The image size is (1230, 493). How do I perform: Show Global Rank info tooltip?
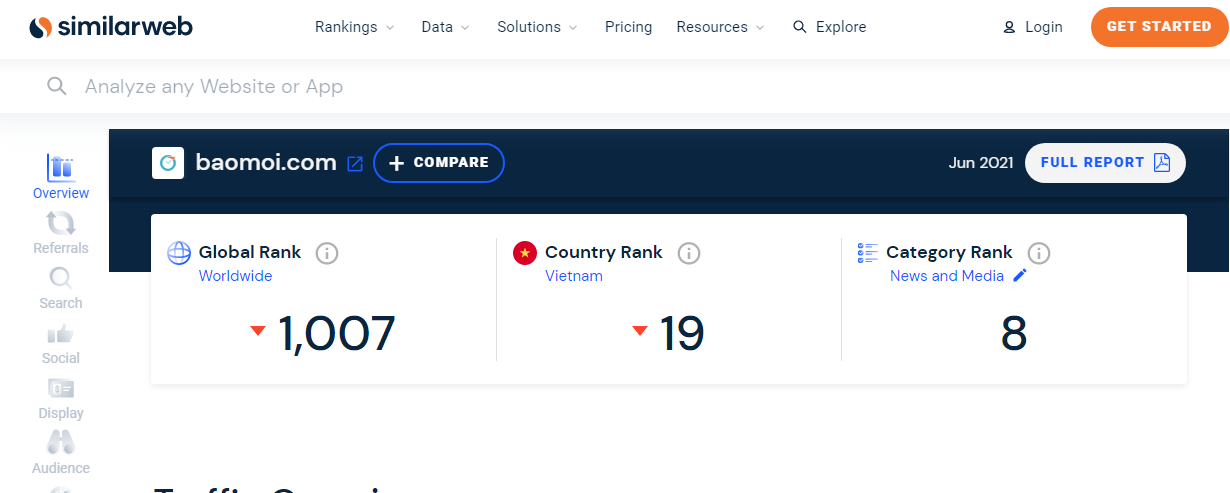tap(327, 253)
